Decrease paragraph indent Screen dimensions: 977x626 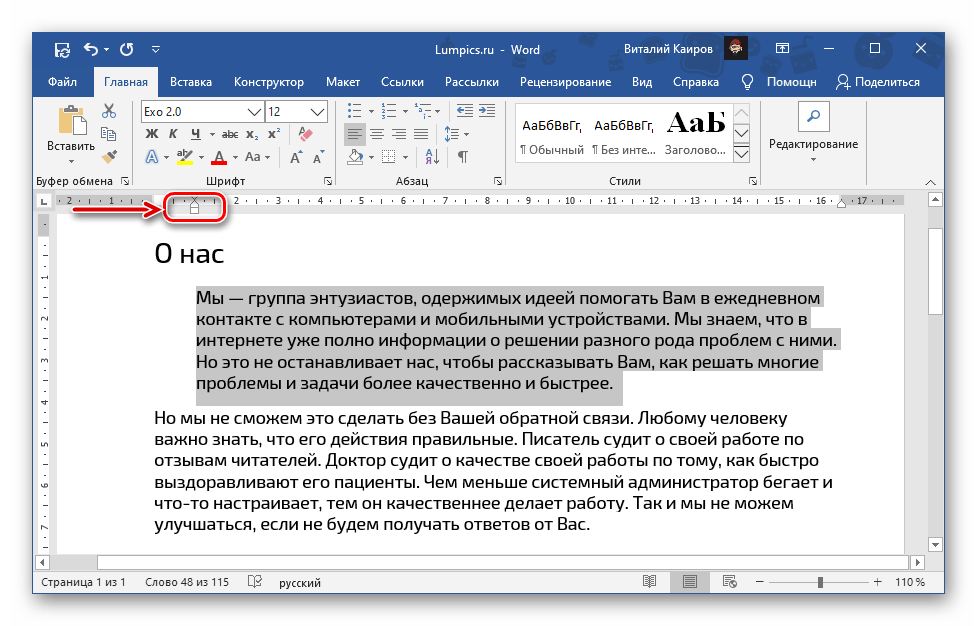pyautogui.click(x=465, y=111)
